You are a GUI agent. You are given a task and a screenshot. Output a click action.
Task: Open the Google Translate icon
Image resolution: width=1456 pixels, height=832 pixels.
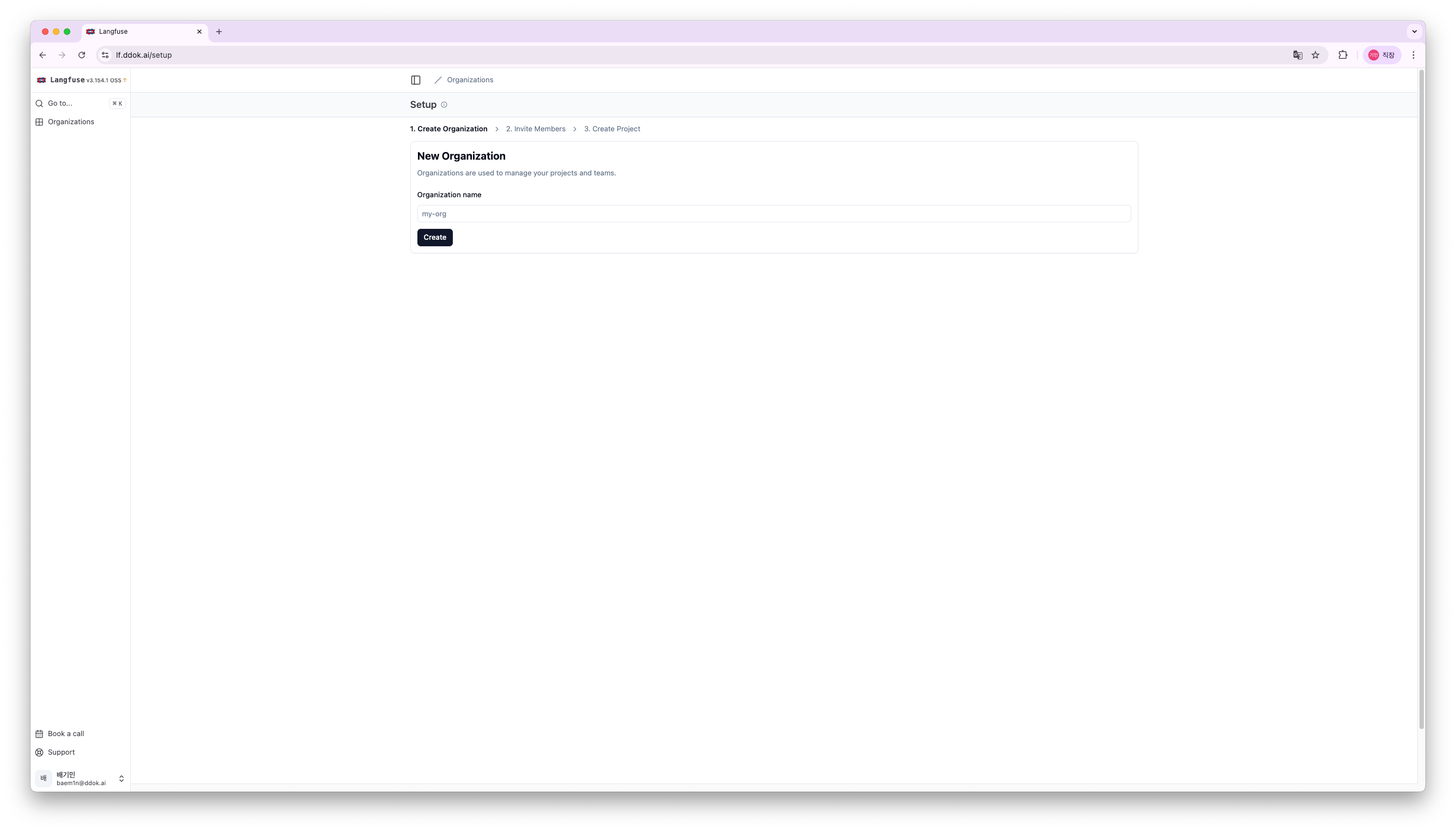coord(1298,55)
